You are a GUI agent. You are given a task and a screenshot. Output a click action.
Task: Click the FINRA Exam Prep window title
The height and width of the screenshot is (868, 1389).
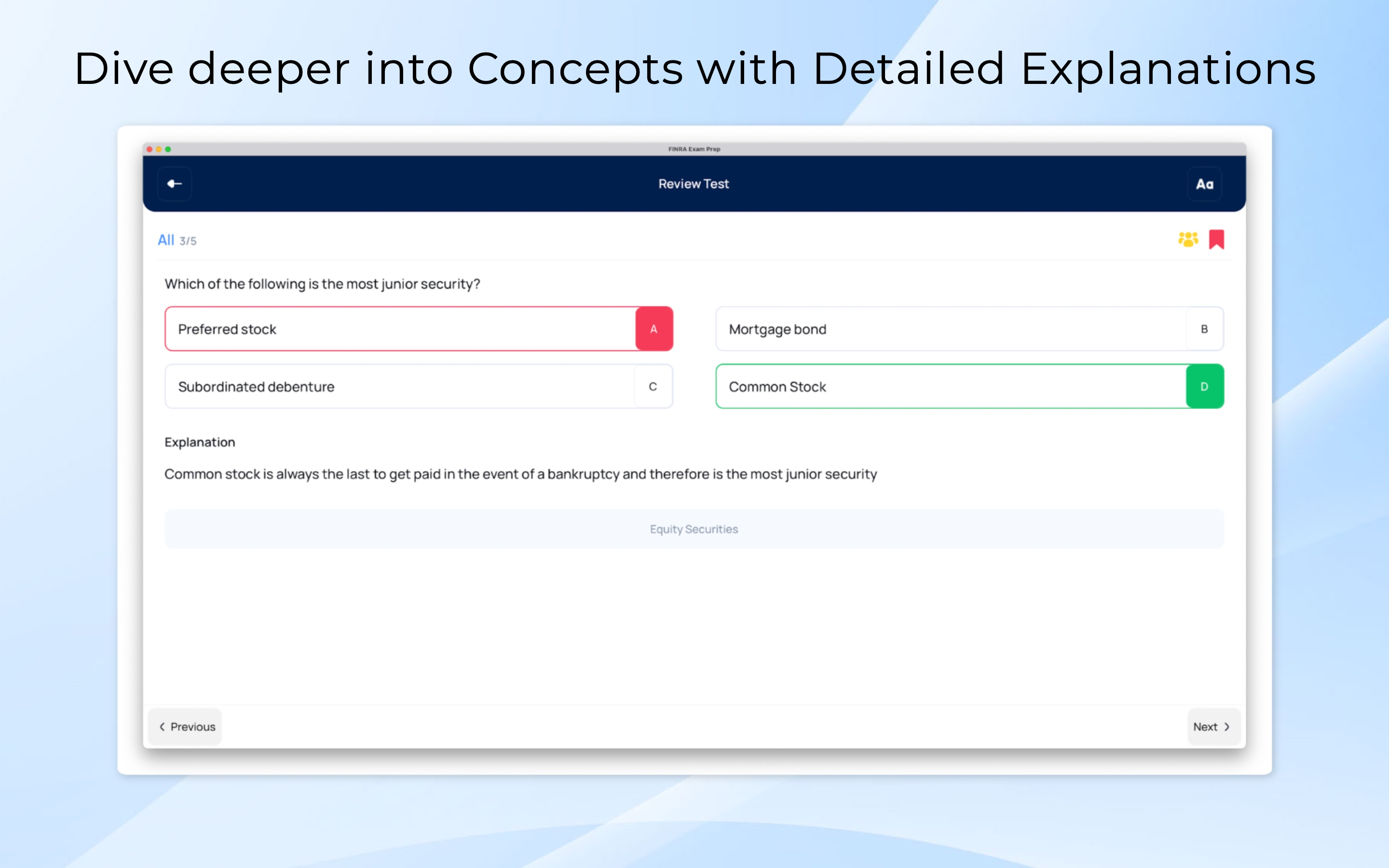694,149
